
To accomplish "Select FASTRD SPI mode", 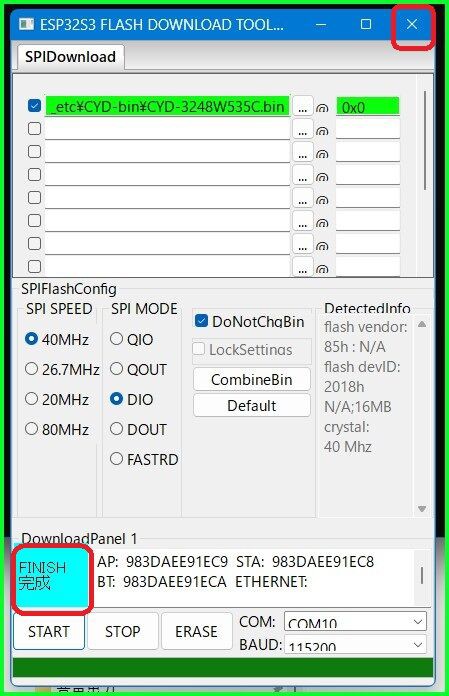I will coord(144,459).
